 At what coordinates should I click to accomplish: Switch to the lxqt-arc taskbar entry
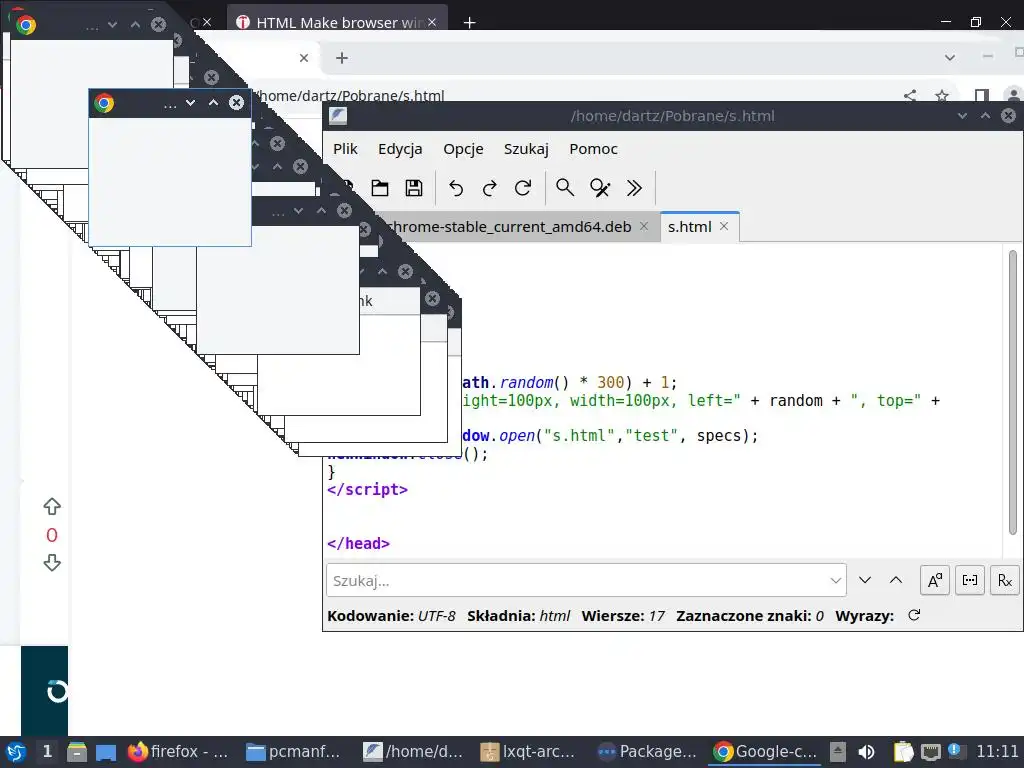[528, 752]
